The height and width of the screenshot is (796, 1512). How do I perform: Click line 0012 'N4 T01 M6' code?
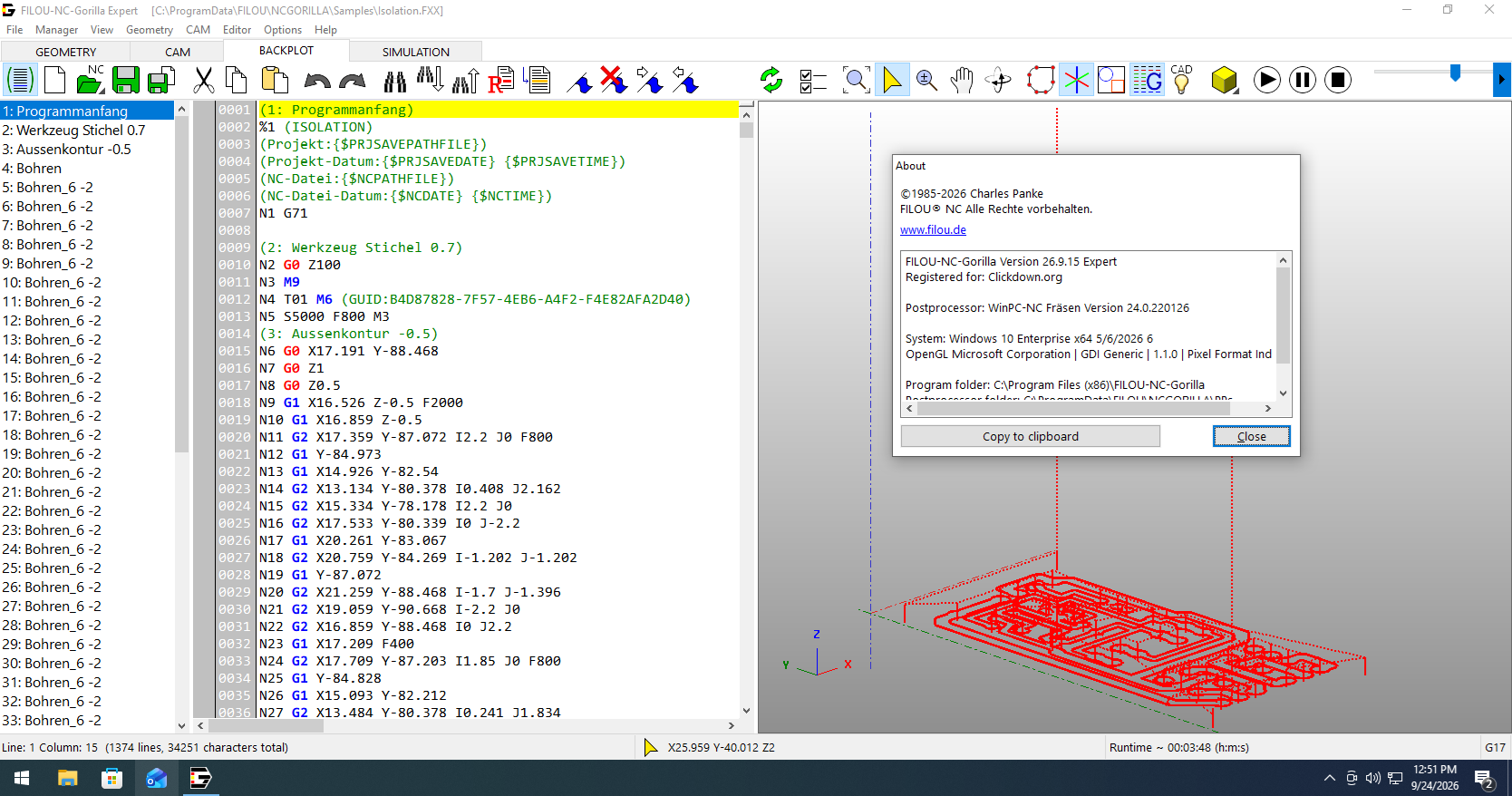click(x=475, y=299)
